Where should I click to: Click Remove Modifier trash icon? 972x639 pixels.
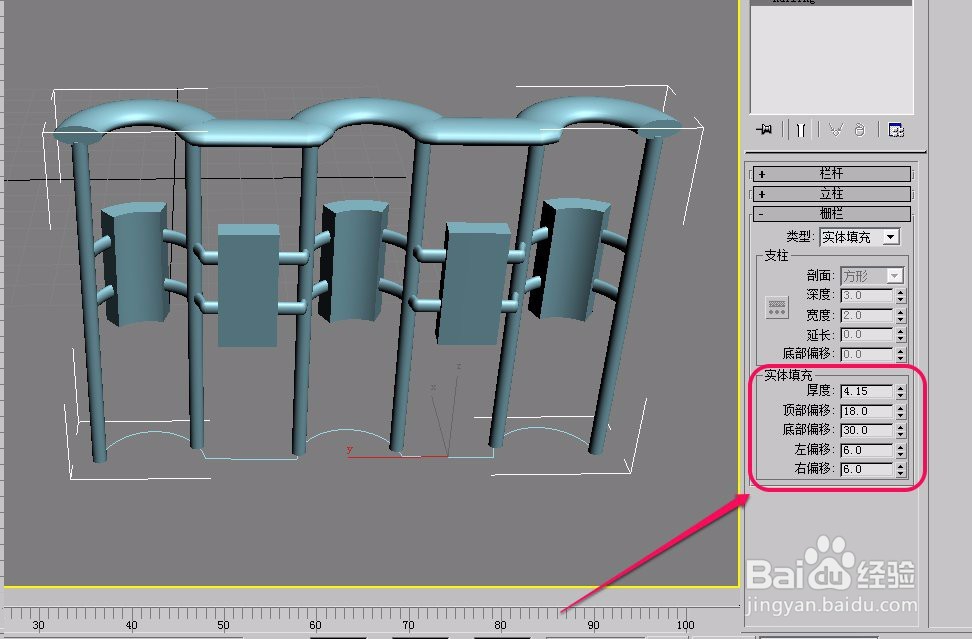pyautogui.click(x=859, y=130)
